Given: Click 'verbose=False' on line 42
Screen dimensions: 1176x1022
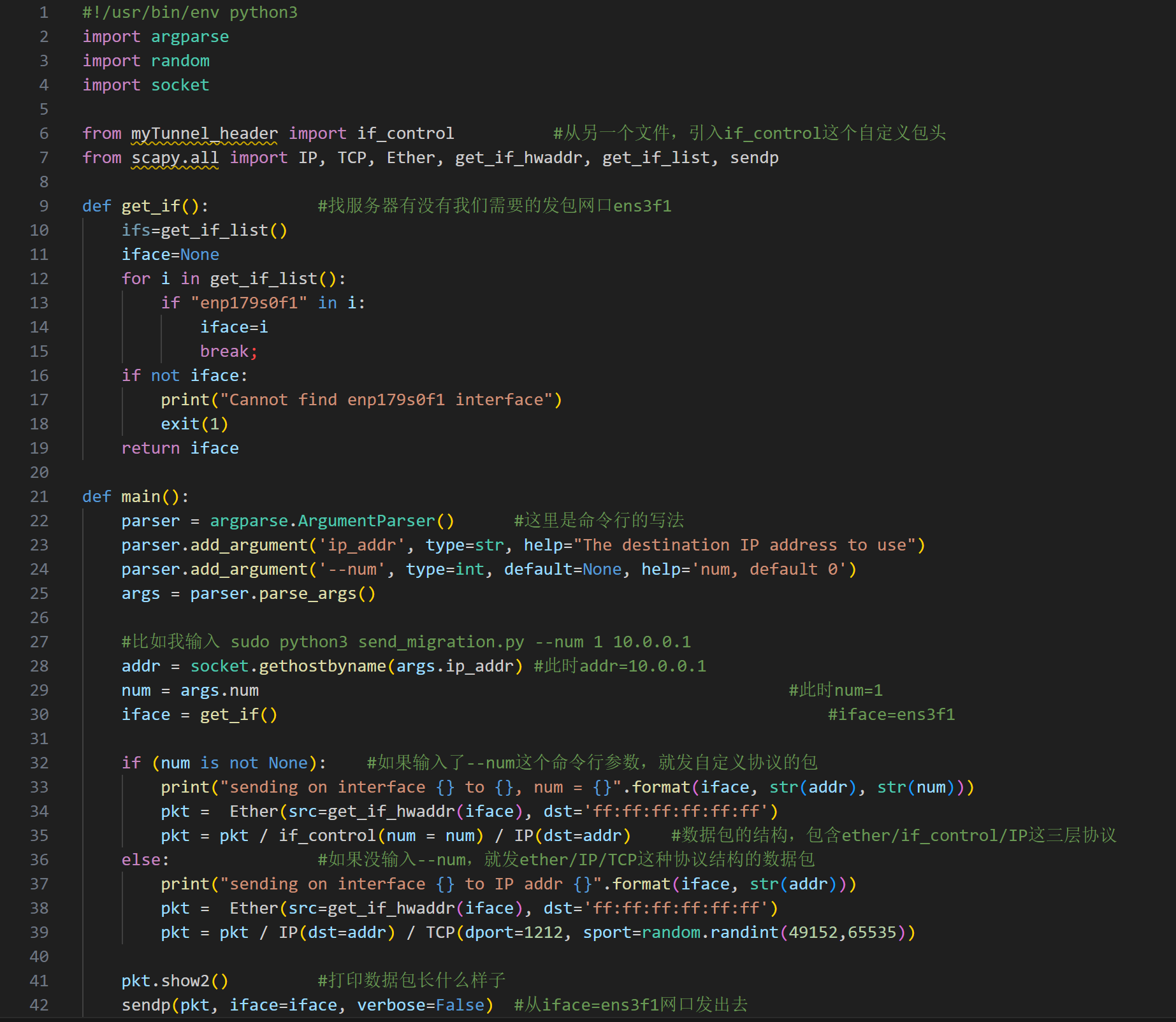Looking at the screenshot, I should [421, 1005].
